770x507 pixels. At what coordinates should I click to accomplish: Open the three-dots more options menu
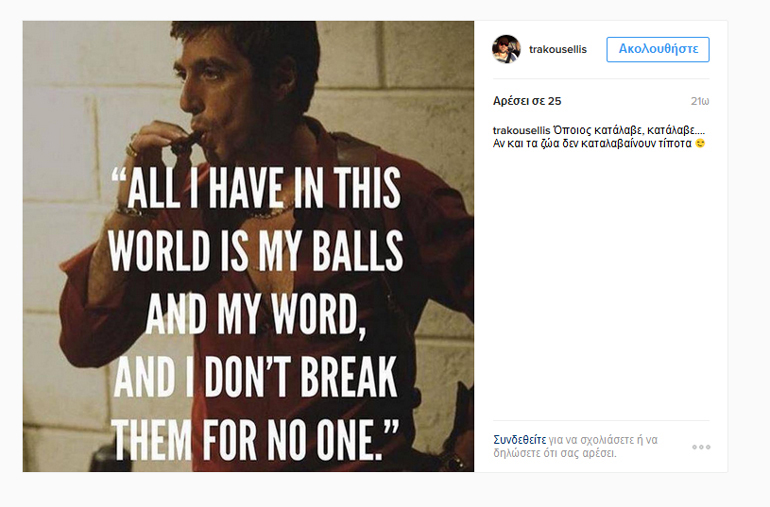pyautogui.click(x=701, y=447)
